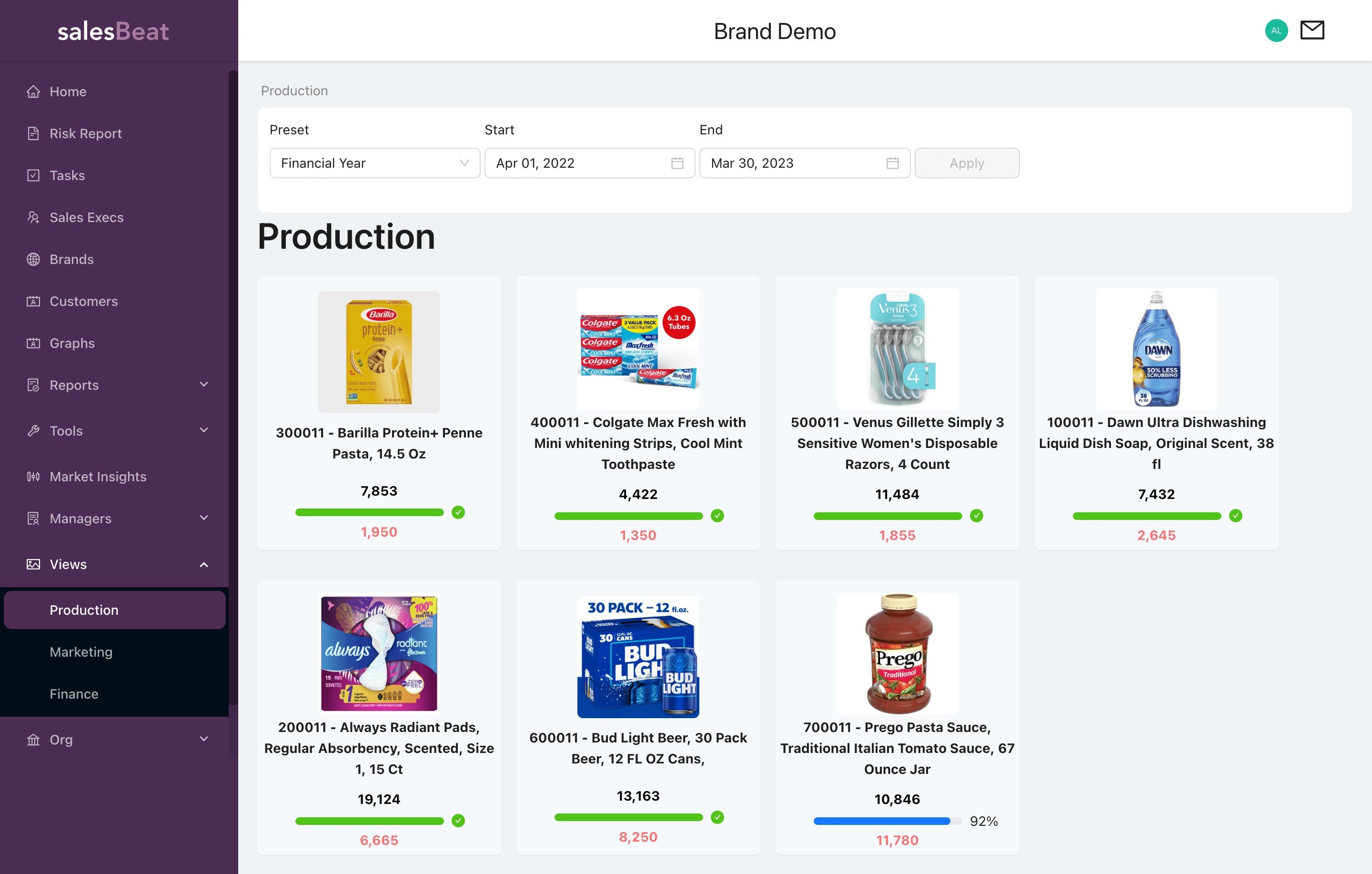Click green checkmark on Bud Light card
Image resolution: width=1372 pixels, height=874 pixels.
tap(717, 817)
